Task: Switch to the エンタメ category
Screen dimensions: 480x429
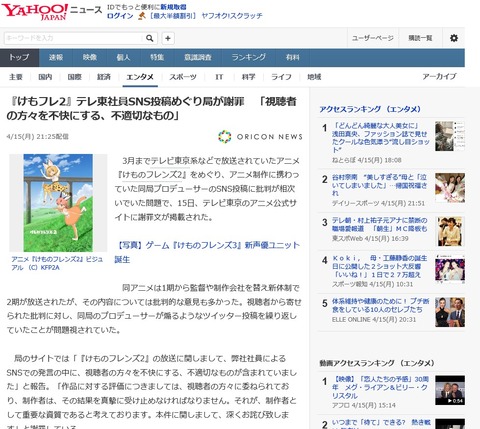Action: click(140, 77)
